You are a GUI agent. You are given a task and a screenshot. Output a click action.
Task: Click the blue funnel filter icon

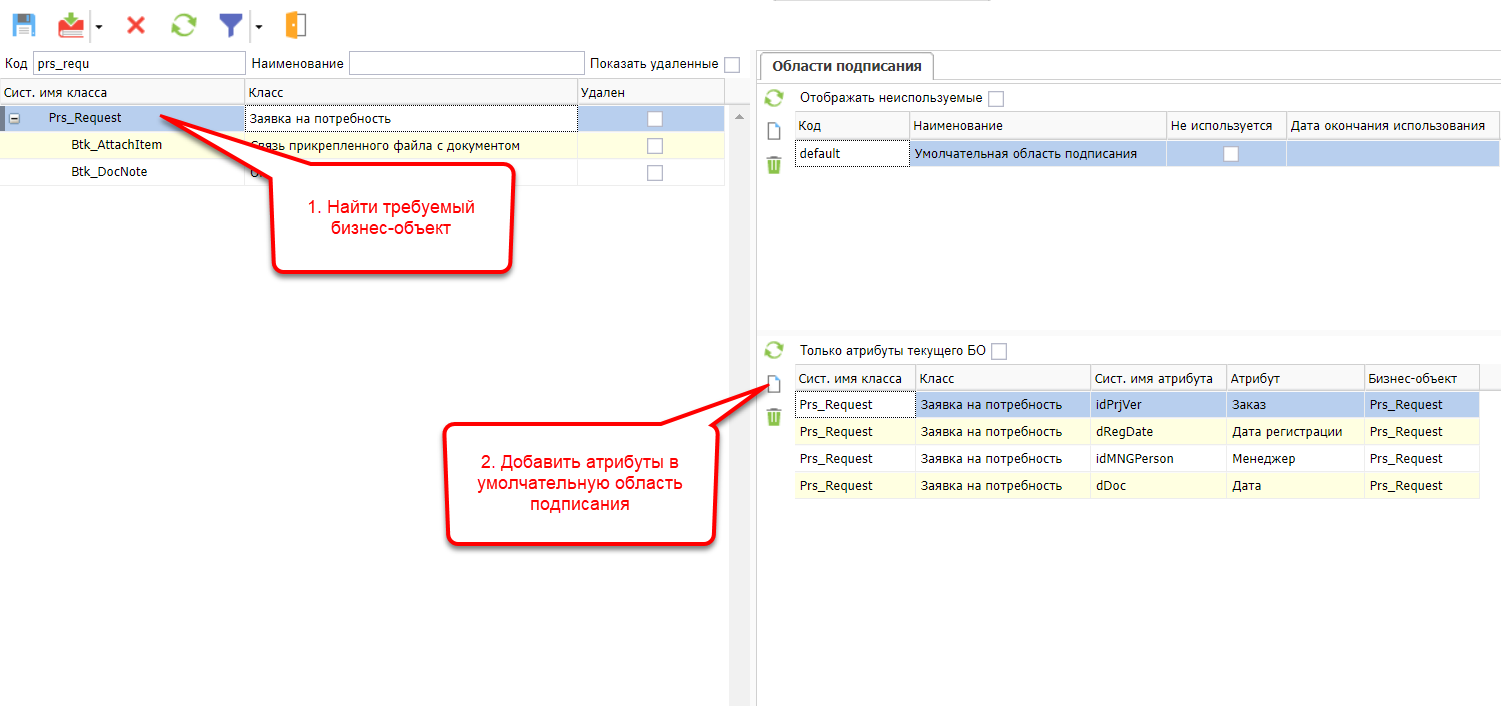231,25
